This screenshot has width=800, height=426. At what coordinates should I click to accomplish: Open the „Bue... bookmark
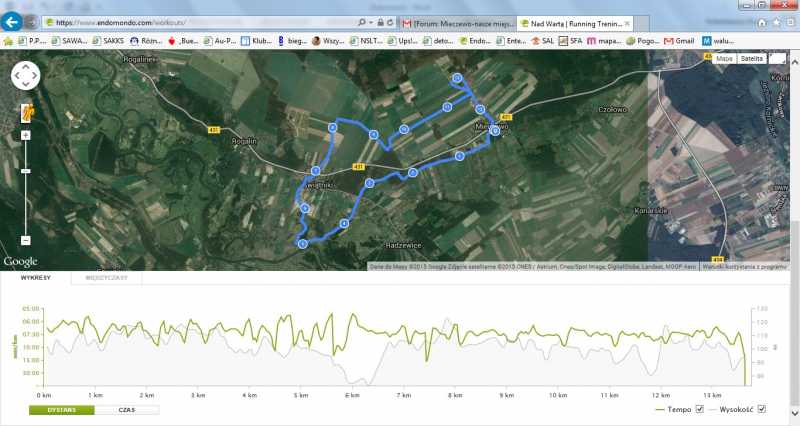pyautogui.click(x=183, y=41)
